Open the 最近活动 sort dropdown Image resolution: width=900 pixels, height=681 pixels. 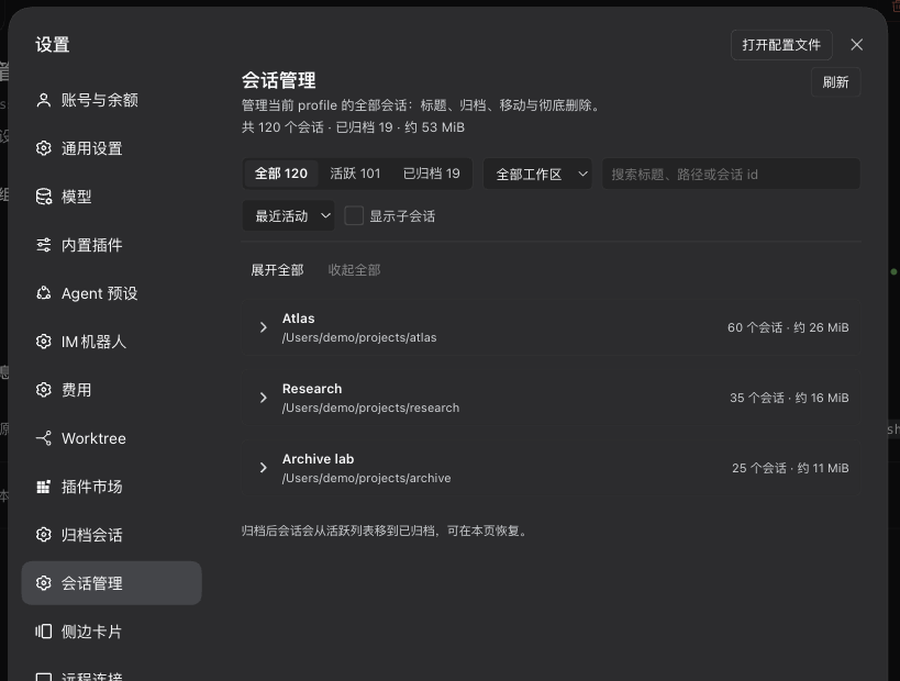[x=289, y=216]
